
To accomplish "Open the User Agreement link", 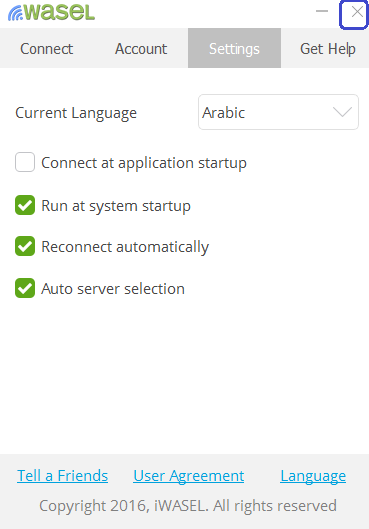I will pos(189,476).
